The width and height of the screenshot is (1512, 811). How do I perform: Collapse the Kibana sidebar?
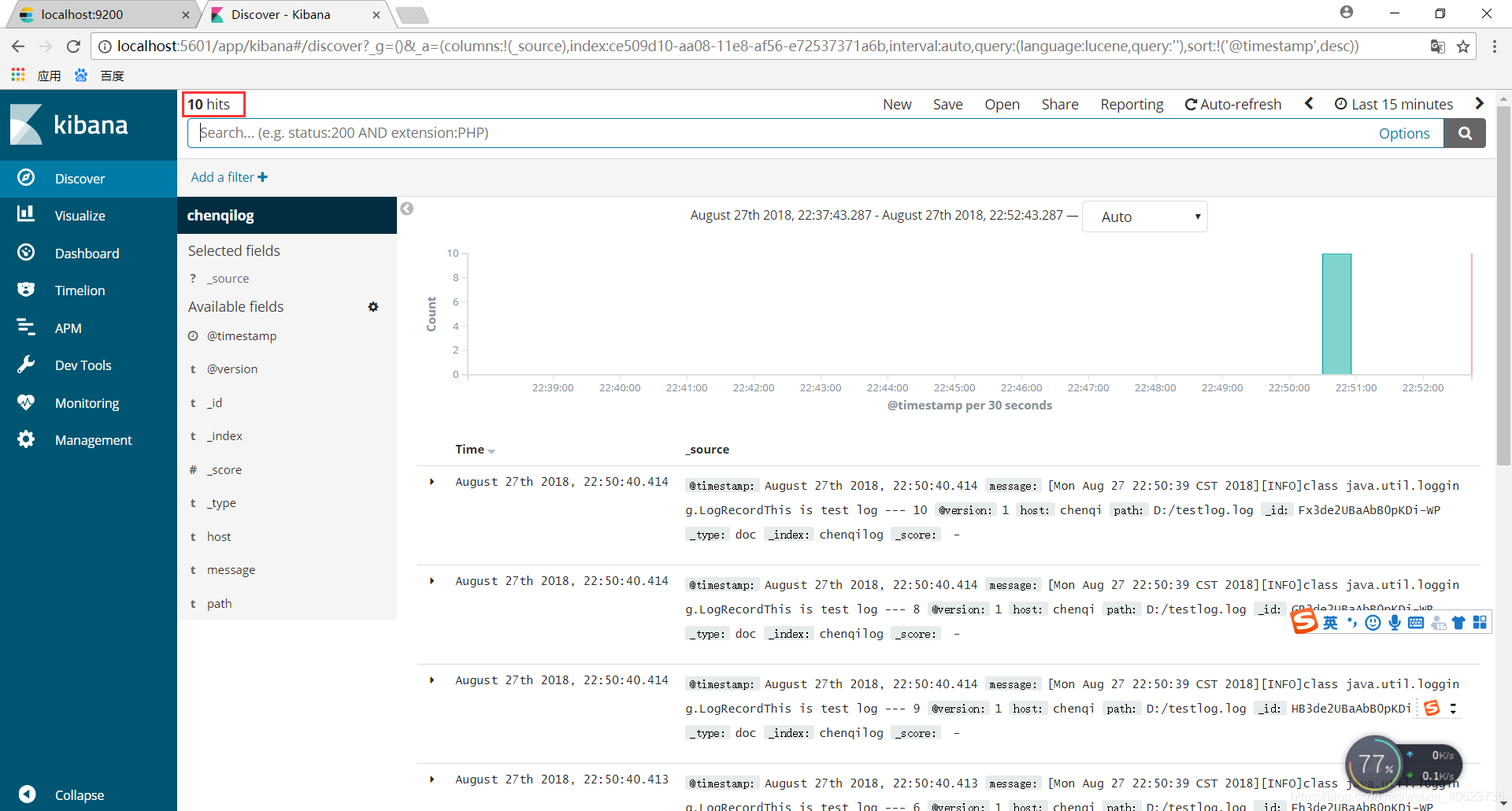pyautogui.click(x=61, y=794)
